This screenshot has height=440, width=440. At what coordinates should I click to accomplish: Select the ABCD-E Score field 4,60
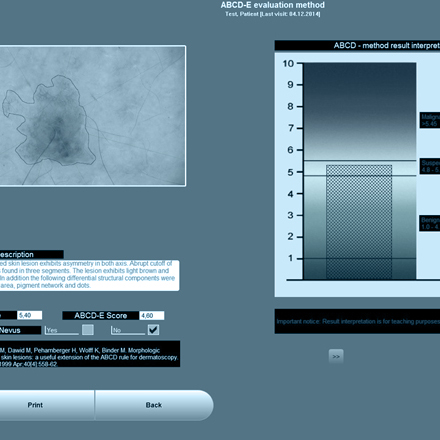pos(152,315)
